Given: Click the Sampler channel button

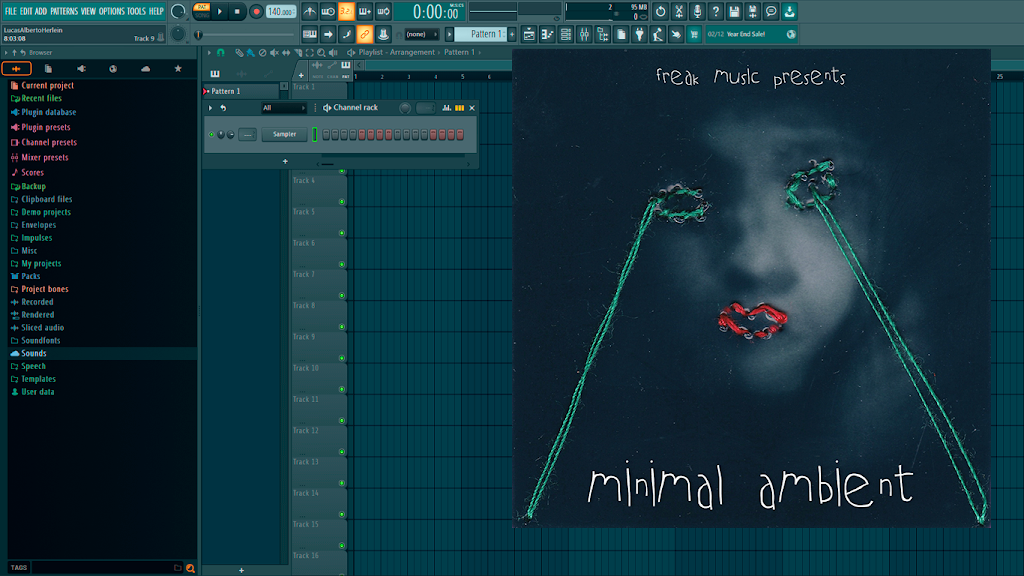Looking at the screenshot, I should click(x=284, y=135).
